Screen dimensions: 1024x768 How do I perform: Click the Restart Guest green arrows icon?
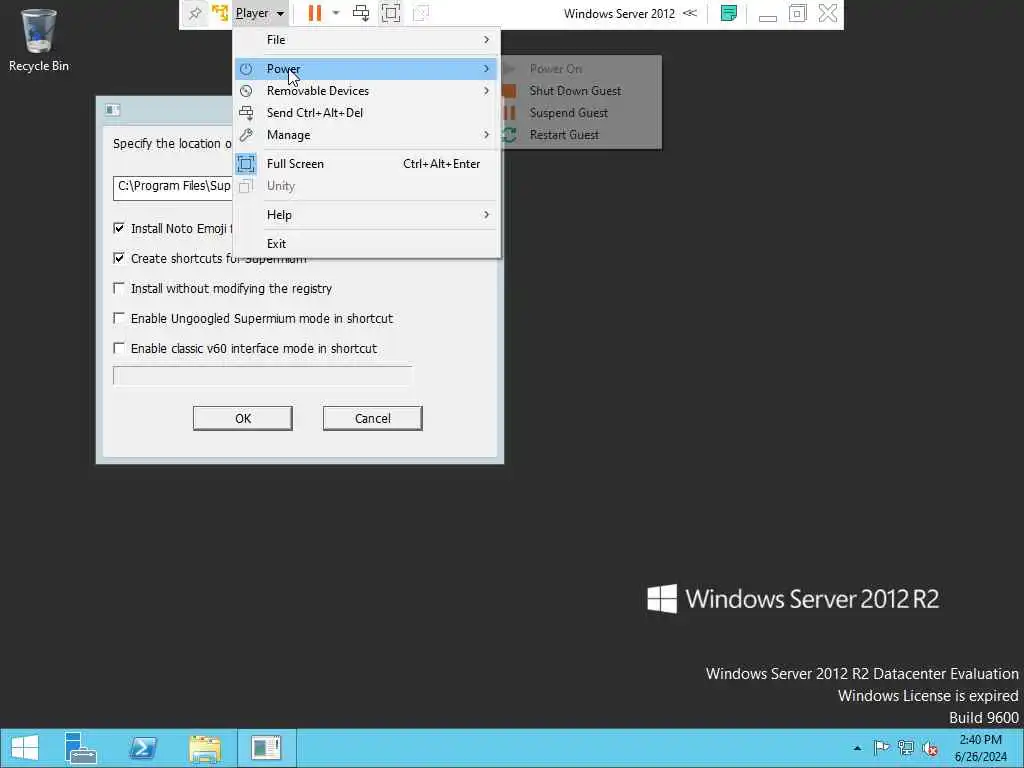click(x=509, y=135)
